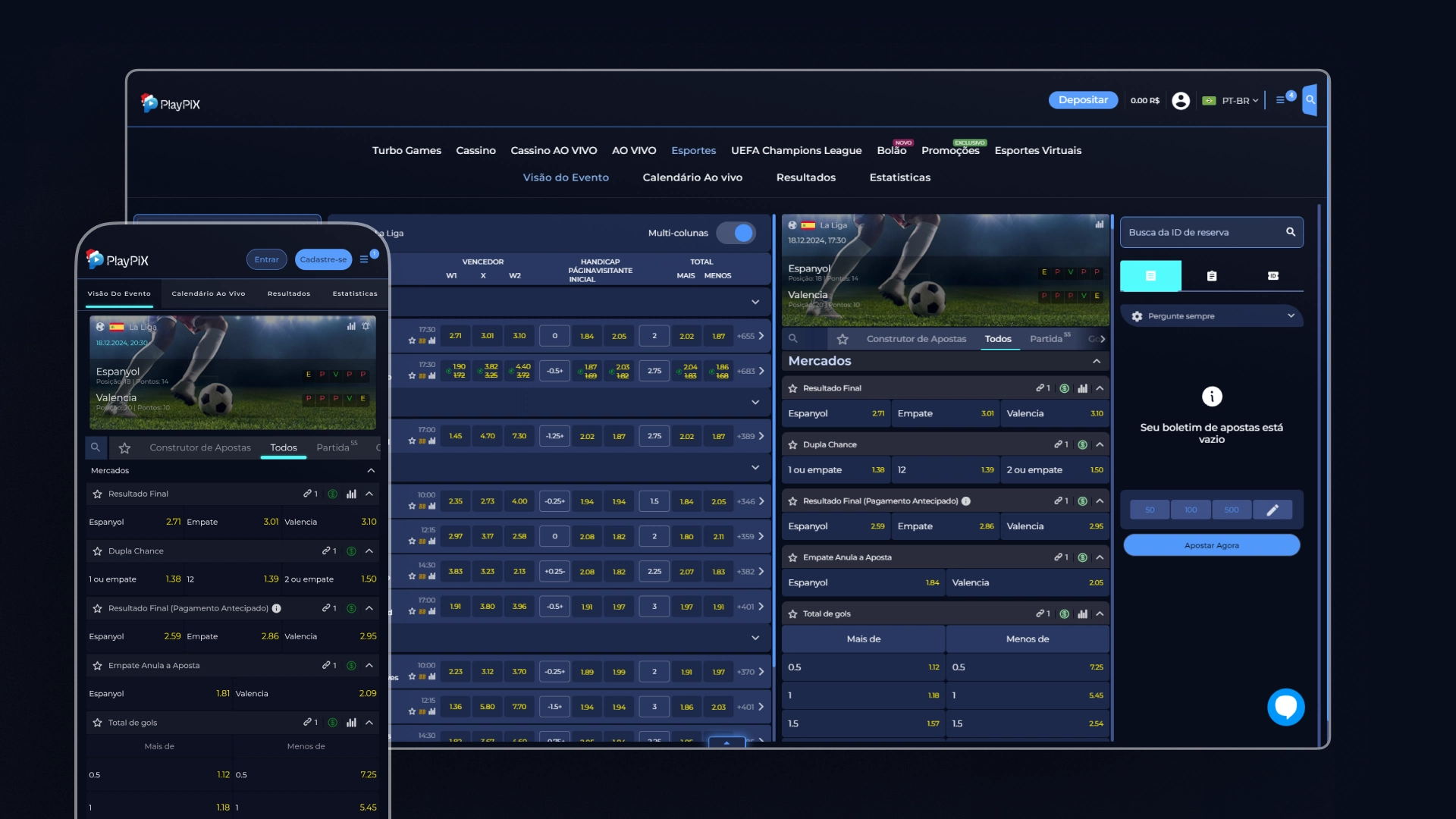
Task: Open the booking ID icon tab
Action: pyautogui.click(x=1273, y=276)
